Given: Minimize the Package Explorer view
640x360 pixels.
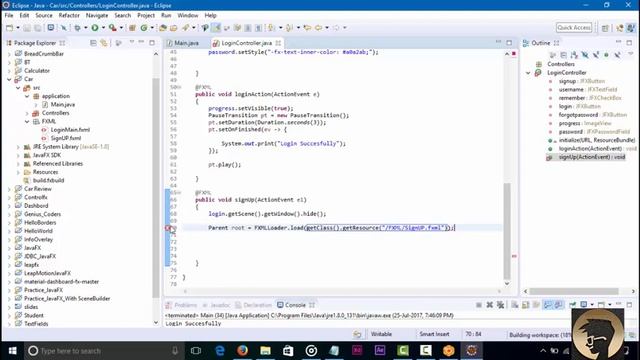Looking at the screenshot, I should pyautogui.click(x=141, y=42).
